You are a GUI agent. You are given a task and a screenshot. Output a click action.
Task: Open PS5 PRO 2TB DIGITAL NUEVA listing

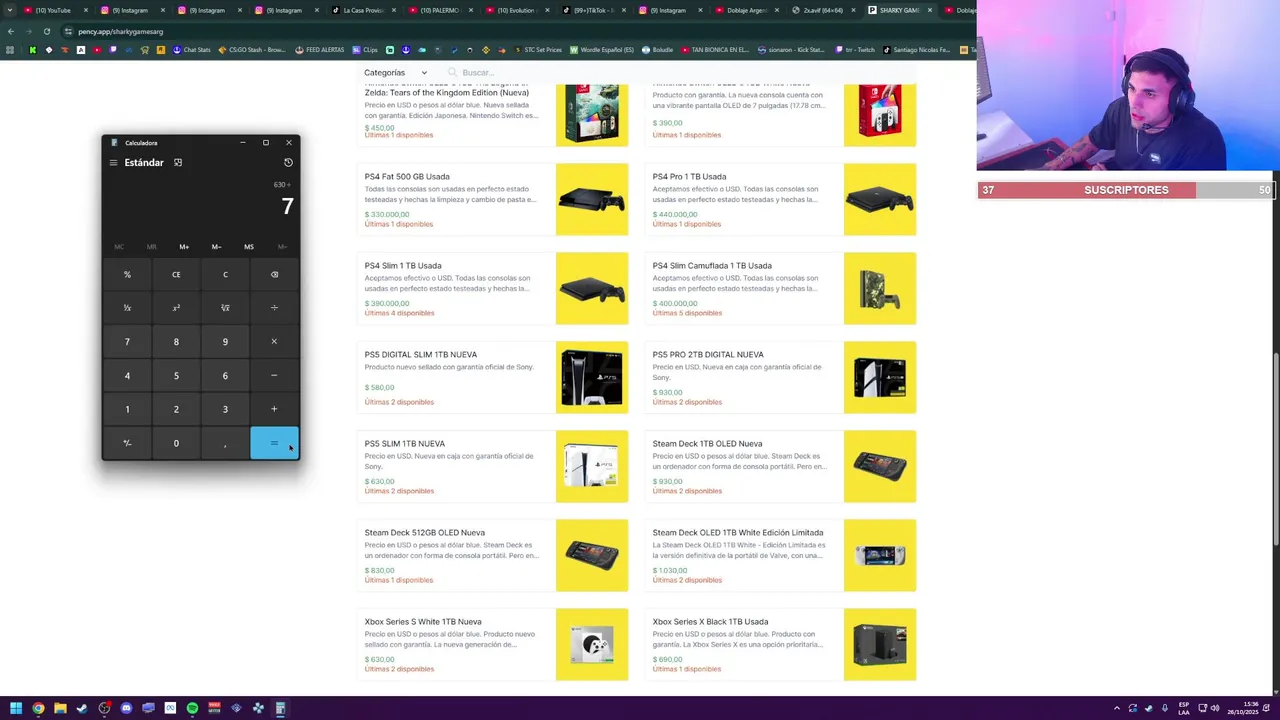(781, 378)
